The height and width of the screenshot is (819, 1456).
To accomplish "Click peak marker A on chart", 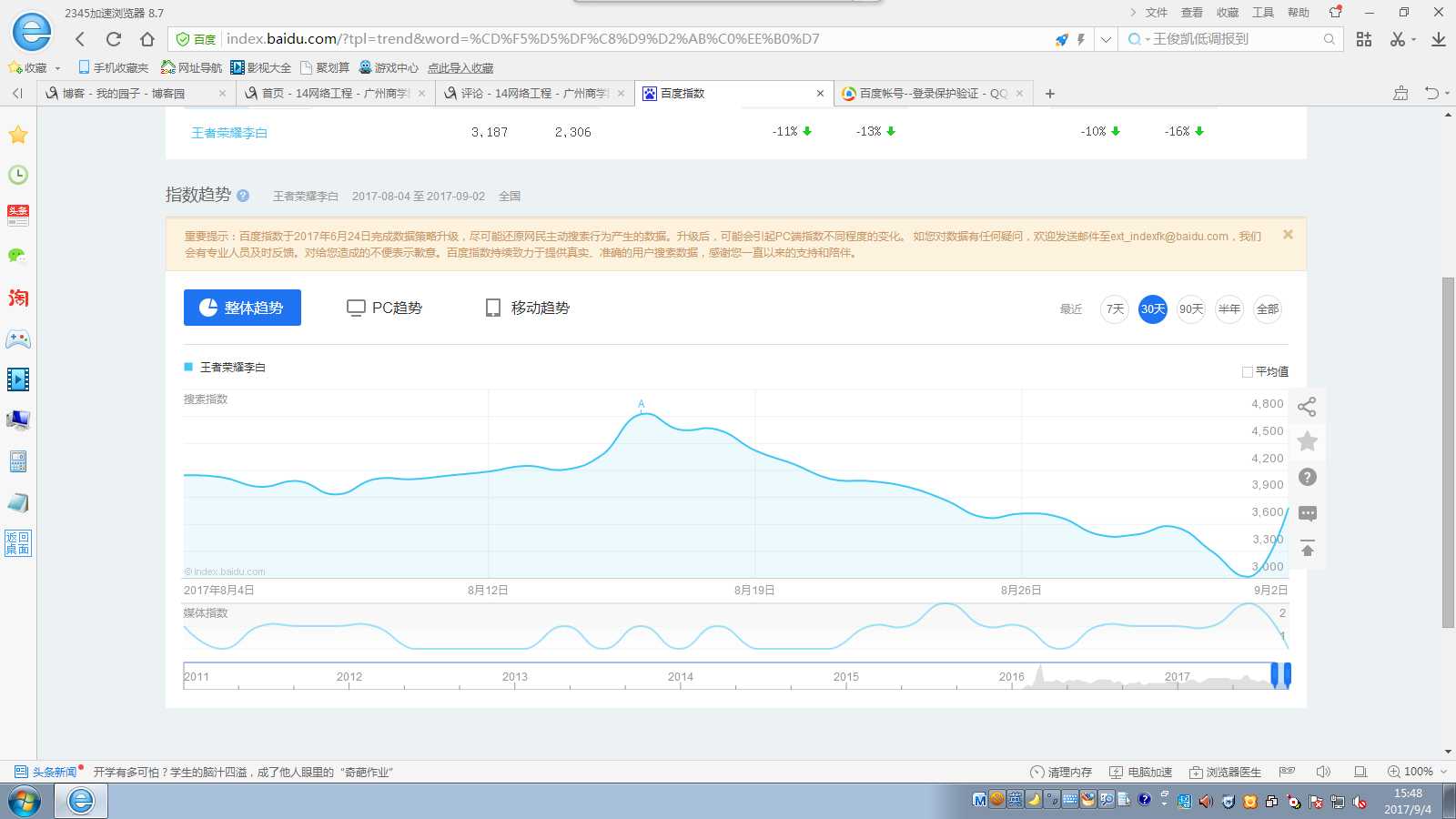I will click(x=641, y=404).
